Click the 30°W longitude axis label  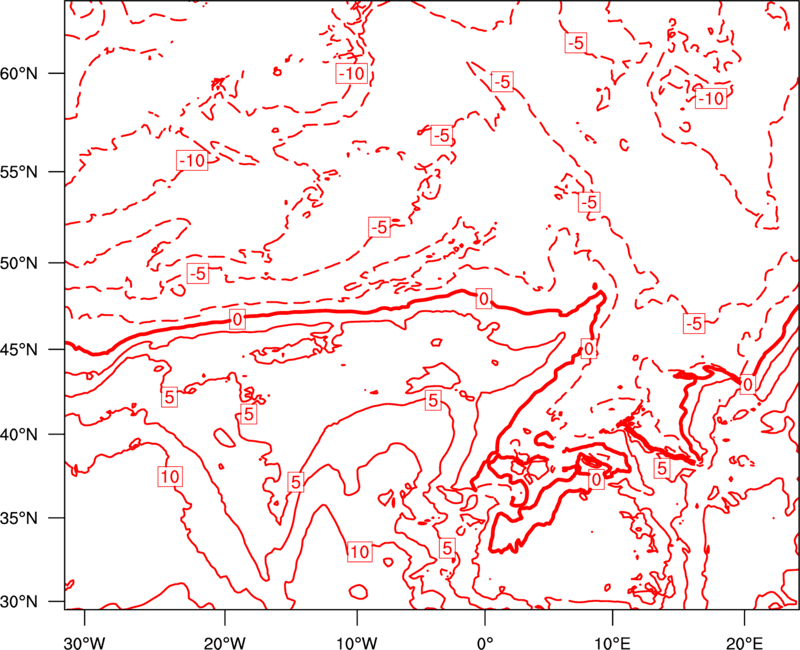pyautogui.click(x=84, y=642)
